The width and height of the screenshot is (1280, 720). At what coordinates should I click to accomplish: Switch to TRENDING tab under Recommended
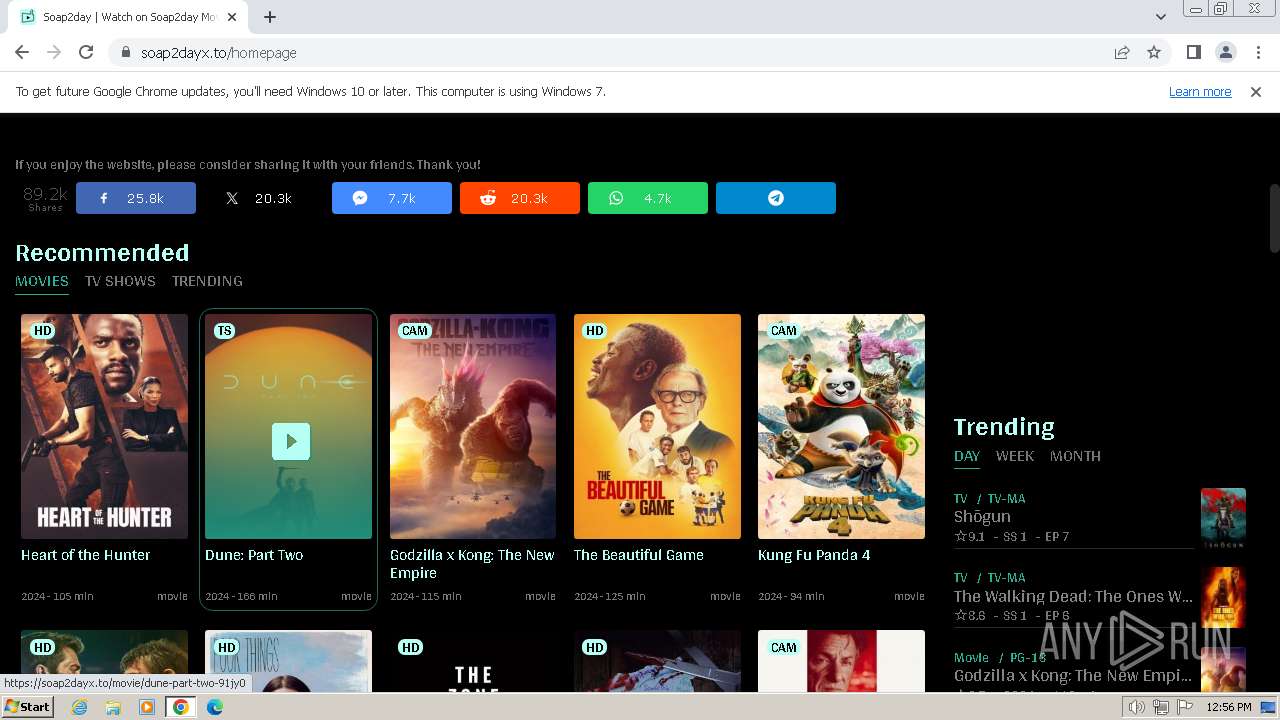[x=207, y=281]
